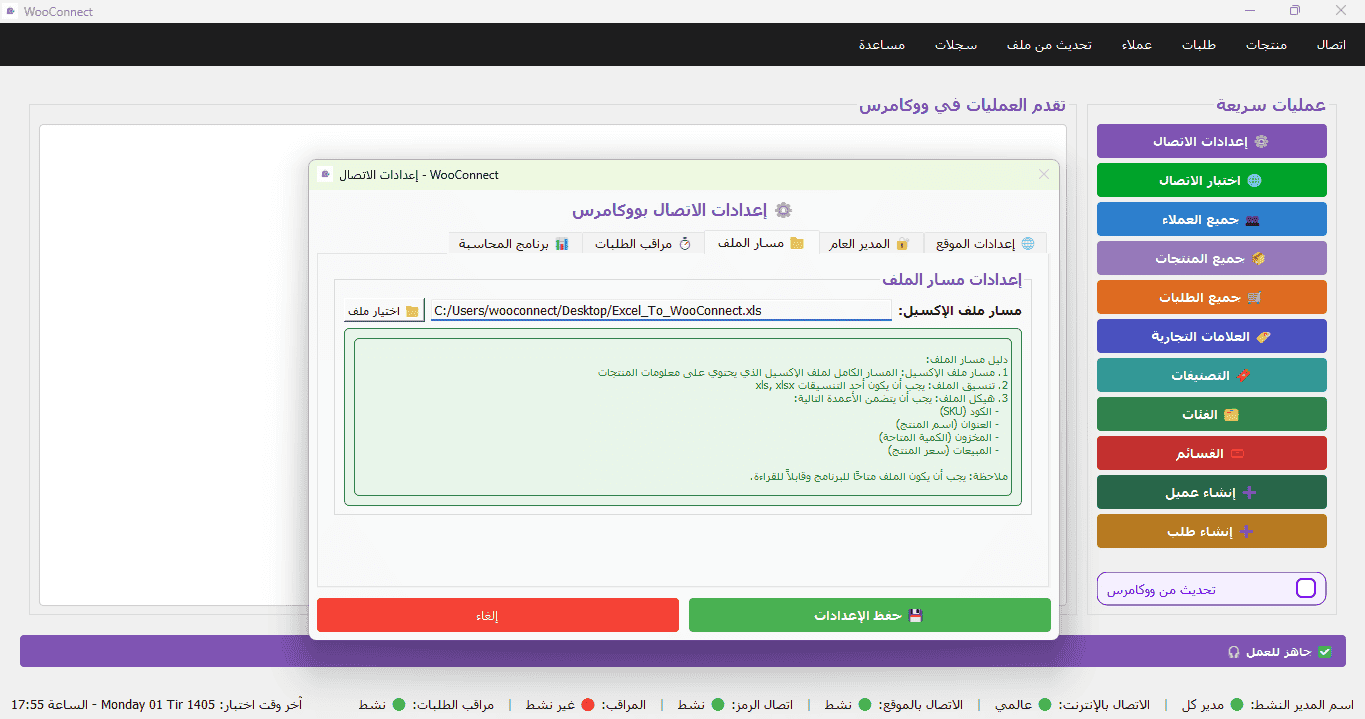
Task: Open the 'الفئات' quick action button
Action: click(1212, 415)
